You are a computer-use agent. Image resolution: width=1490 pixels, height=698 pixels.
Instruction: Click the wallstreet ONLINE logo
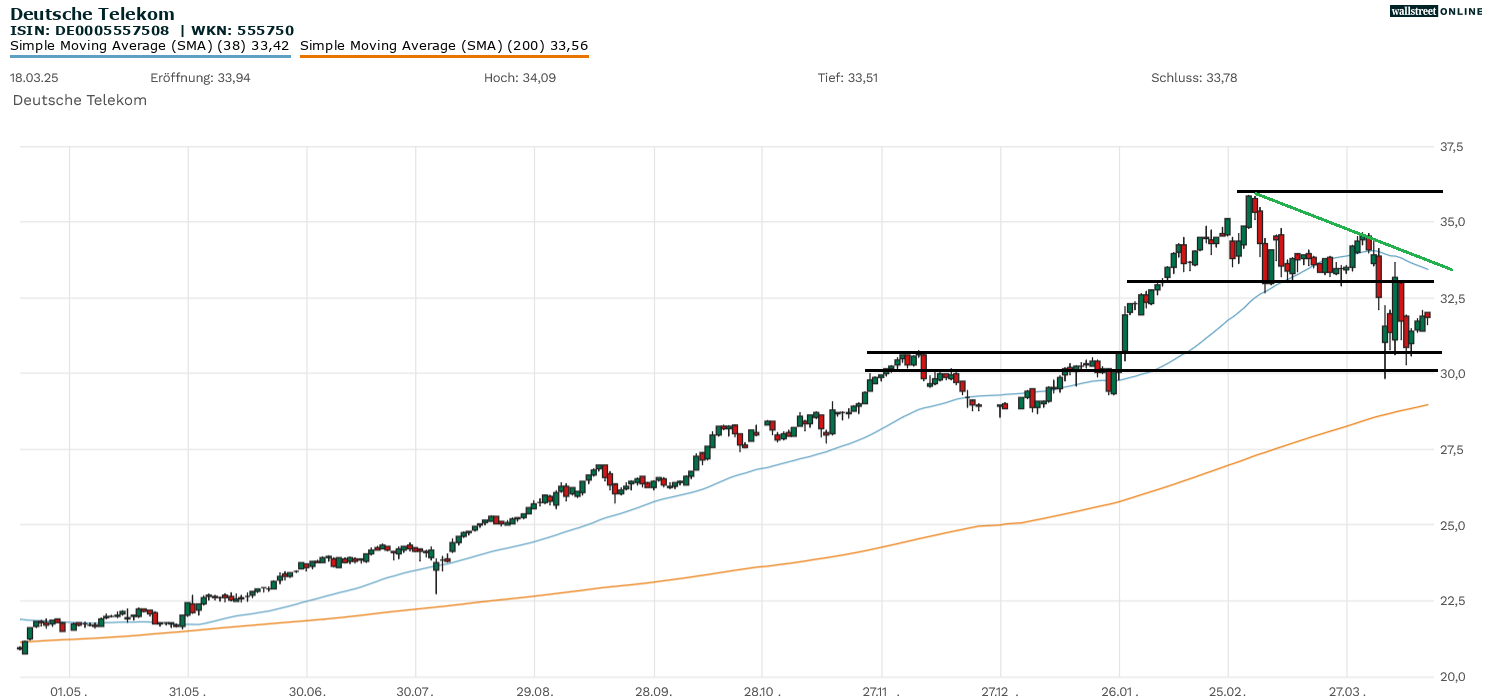pyautogui.click(x=1436, y=11)
